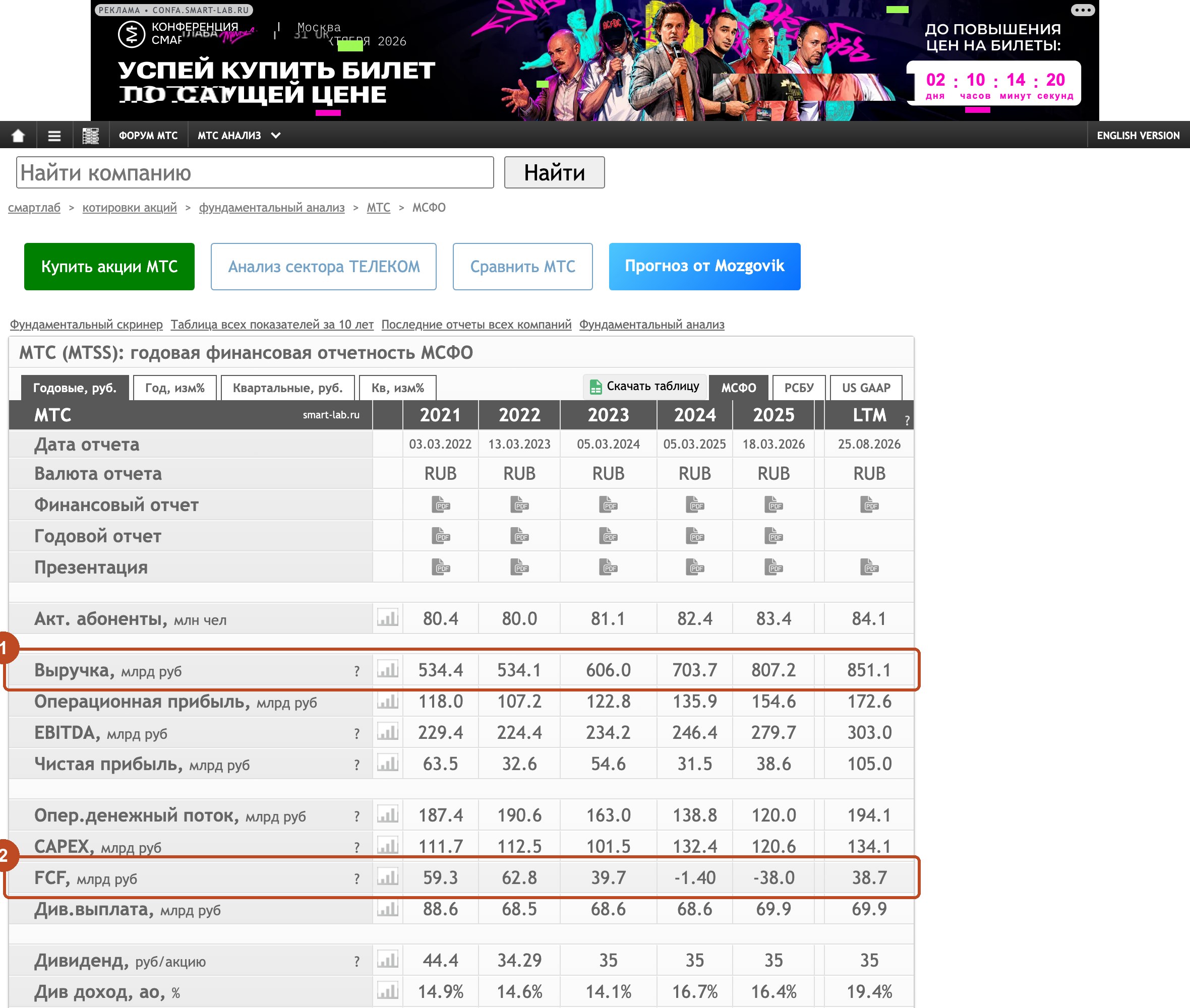
Task: Open Таблица всех показателей за 10 лет
Action: point(272,325)
